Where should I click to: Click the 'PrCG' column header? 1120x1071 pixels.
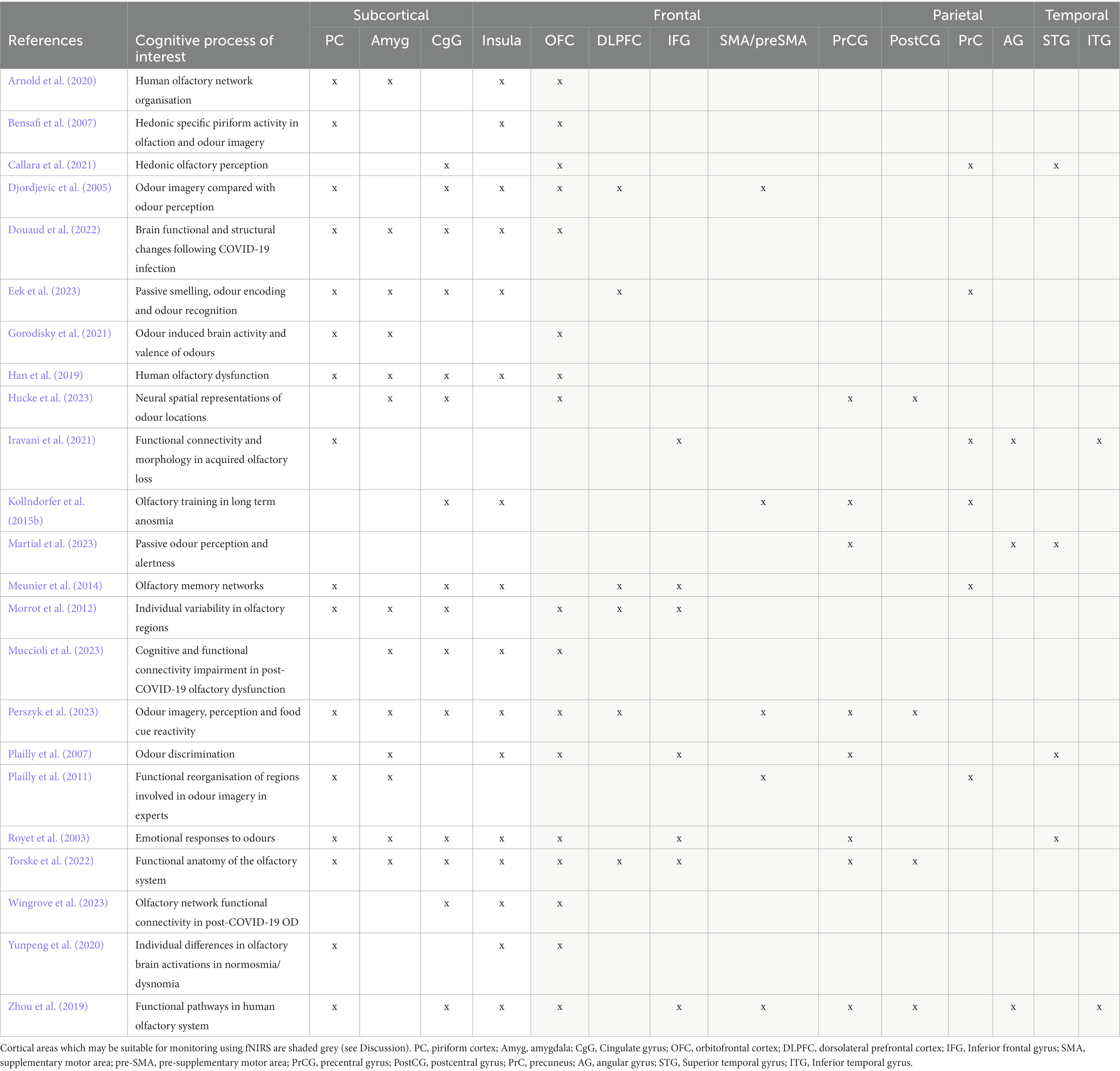point(850,41)
